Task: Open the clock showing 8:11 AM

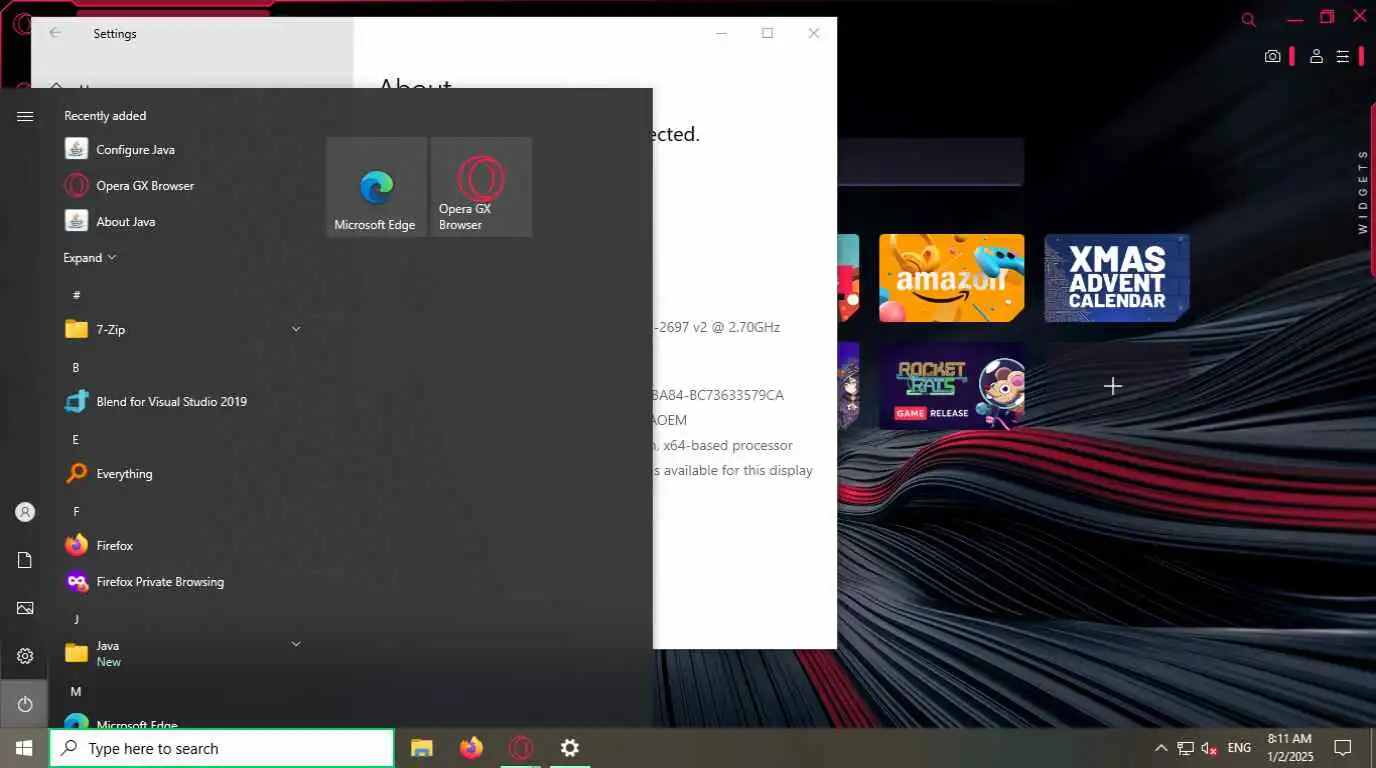Action: click(1289, 748)
